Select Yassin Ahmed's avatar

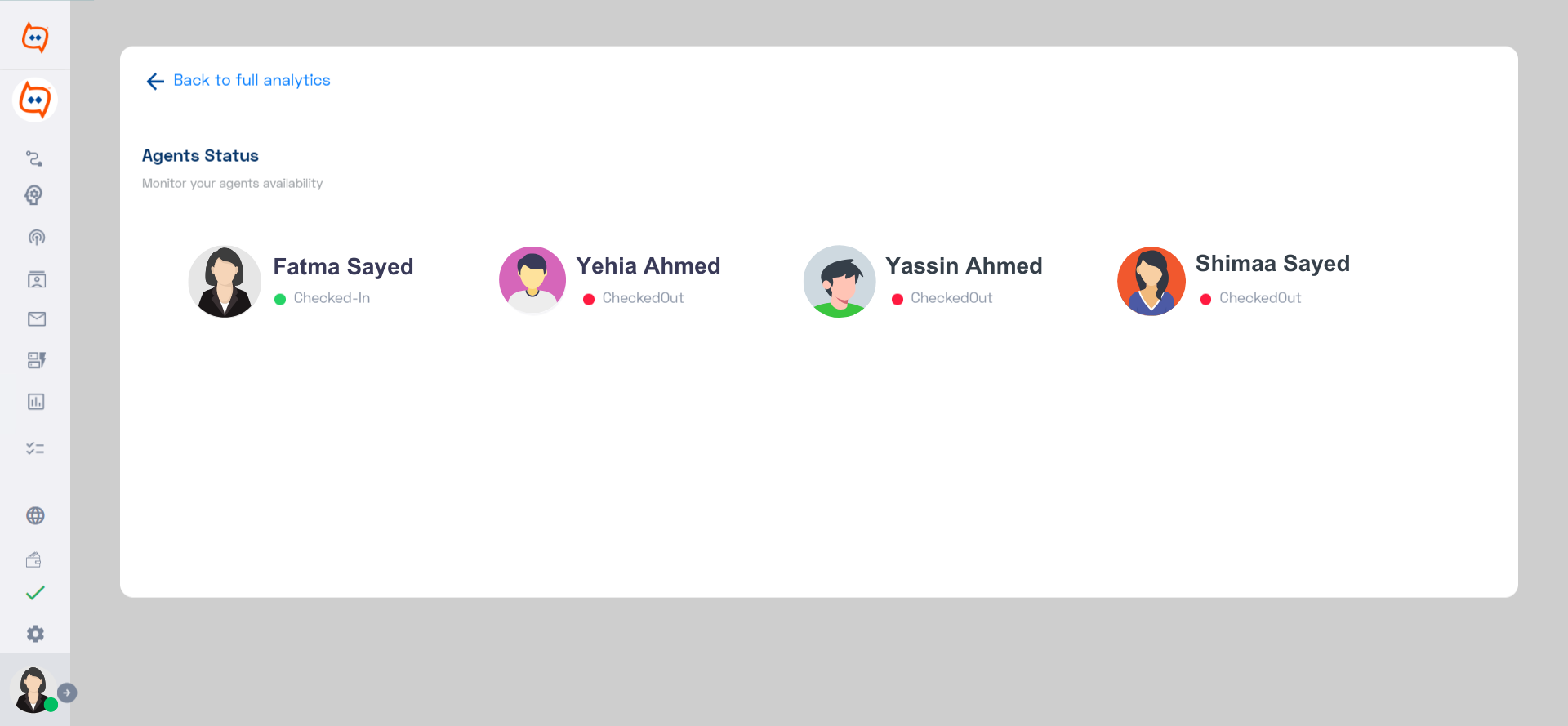click(x=840, y=282)
